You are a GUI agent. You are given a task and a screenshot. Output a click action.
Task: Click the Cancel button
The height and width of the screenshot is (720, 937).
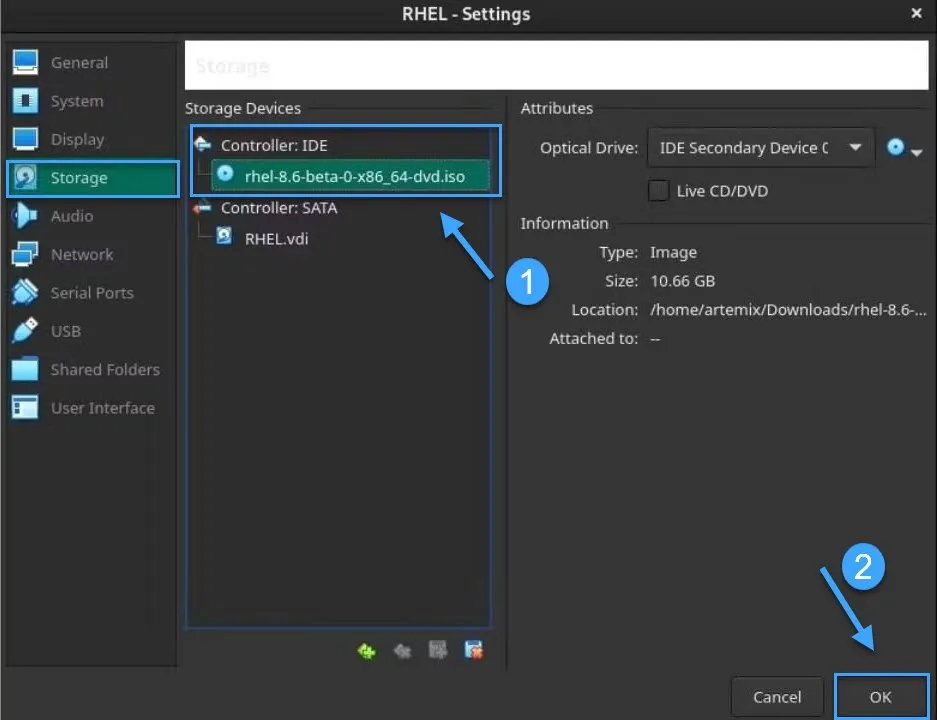tap(777, 696)
